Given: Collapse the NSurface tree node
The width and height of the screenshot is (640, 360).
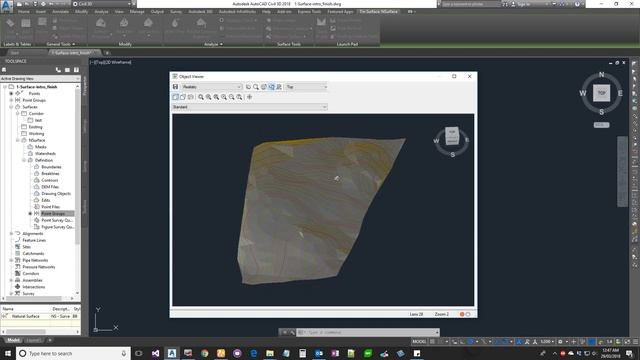Looking at the screenshot, I should click(x=18, y=140).
